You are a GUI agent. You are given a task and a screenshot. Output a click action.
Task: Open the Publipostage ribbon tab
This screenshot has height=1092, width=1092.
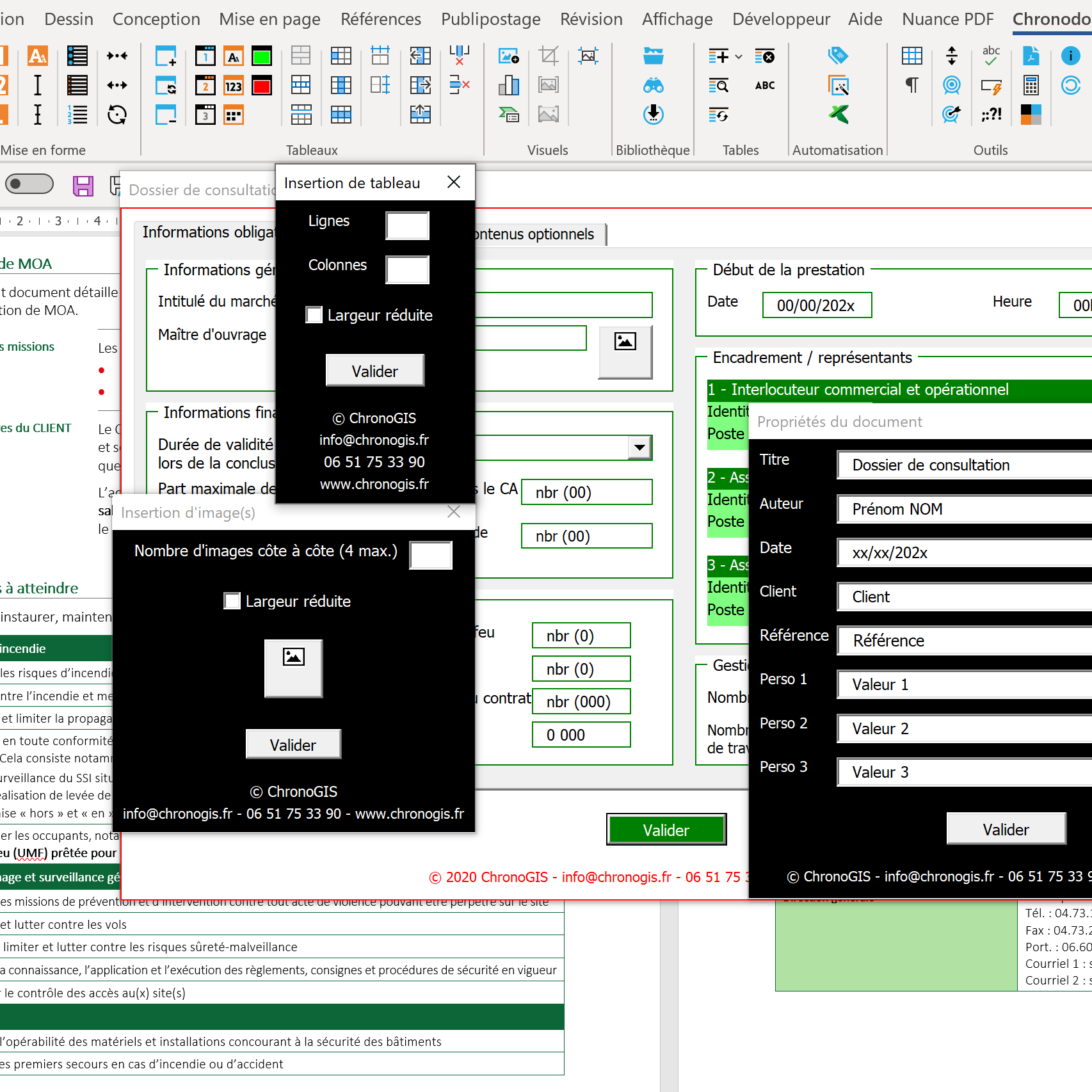tap(491, 19)
